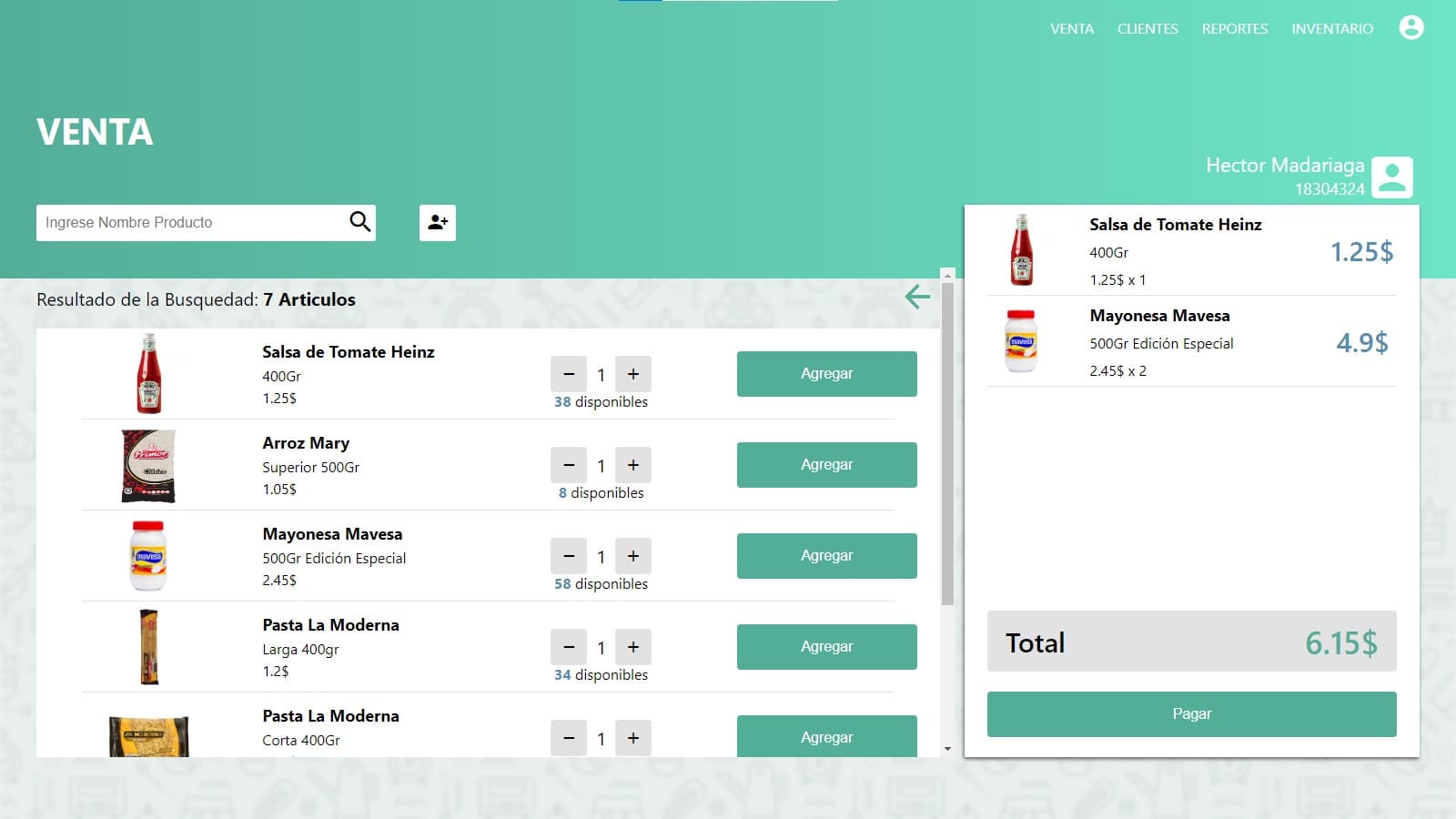The height and width of the screenshot is (819, 1456).
Task: Click the 'Larga 400gr' description text
Action: 300,650
